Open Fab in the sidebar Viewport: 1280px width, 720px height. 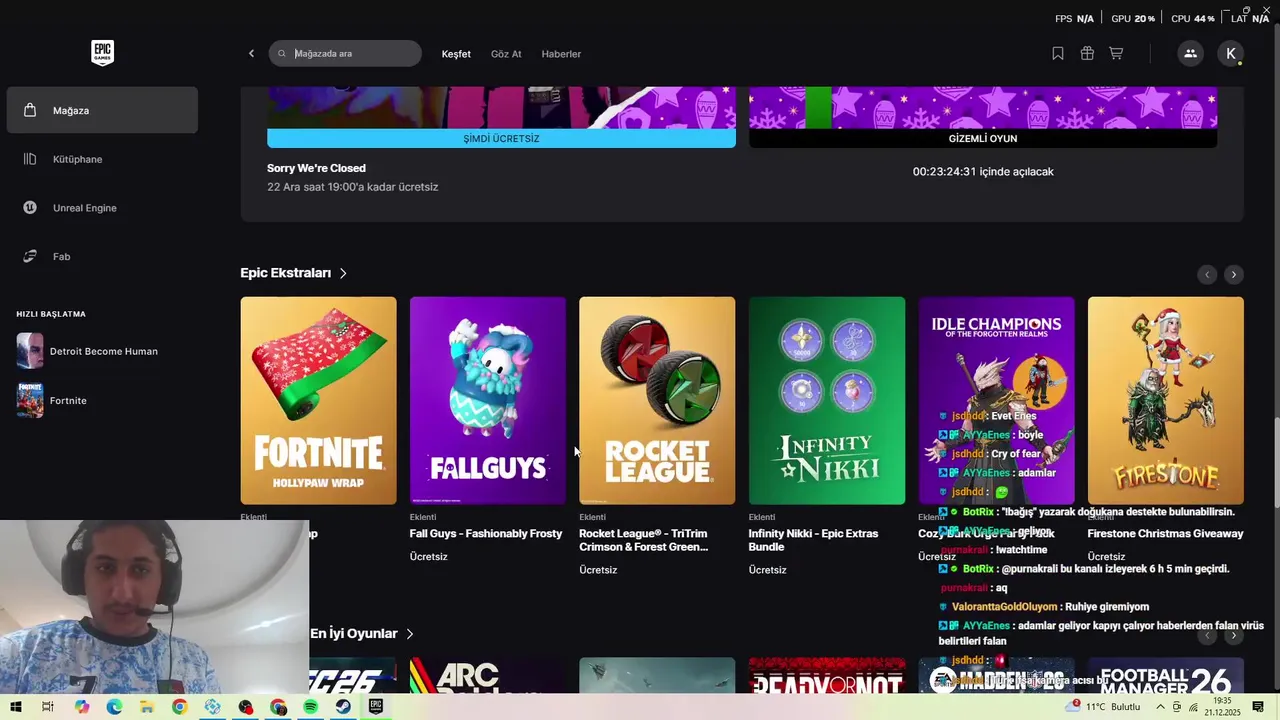click(102, 257)
